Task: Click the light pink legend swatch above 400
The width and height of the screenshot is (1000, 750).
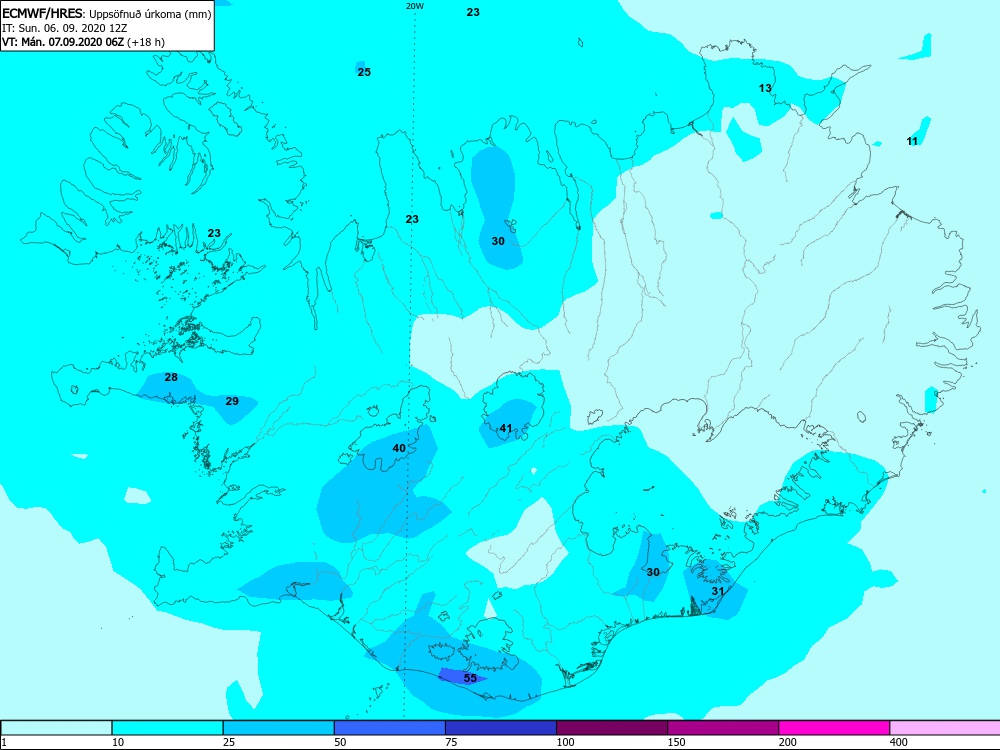Action: [x=945, y=728]
